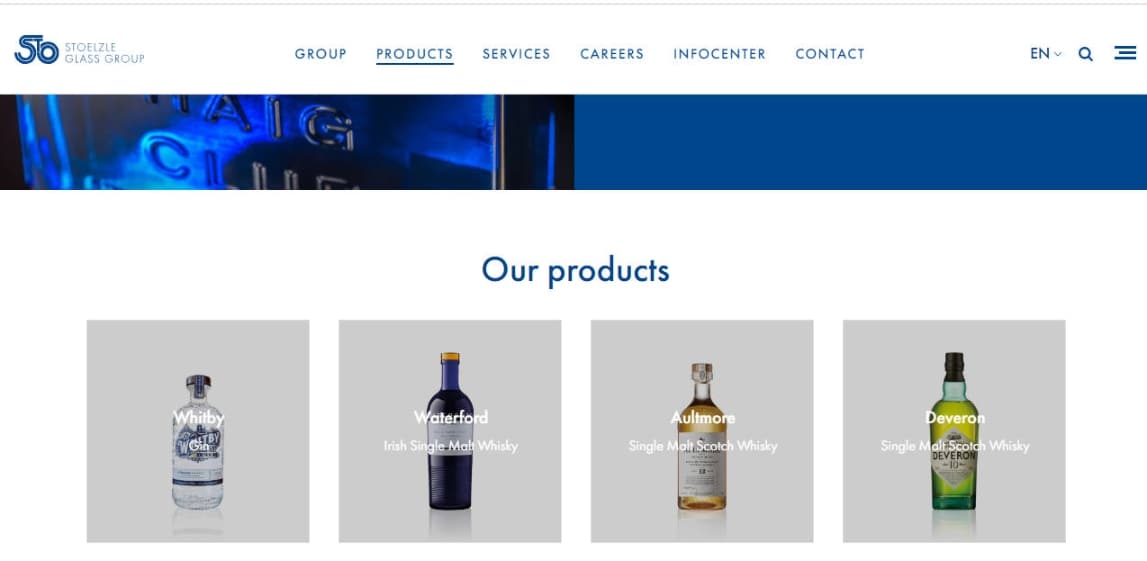Open the Careers navigation link
Screen dimensions: 1147x561
(612, 53)
